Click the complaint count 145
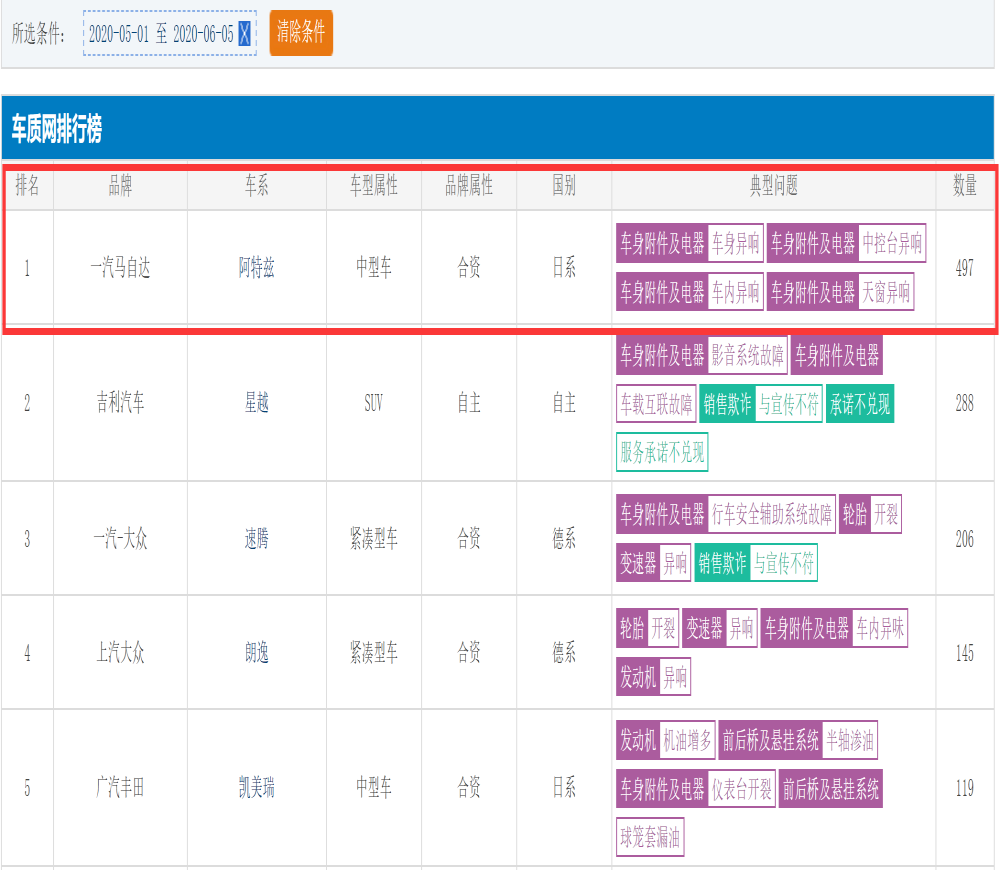The width and height of the screenshot is (1000, 870). pyautogui.click(x=964, y=652)
